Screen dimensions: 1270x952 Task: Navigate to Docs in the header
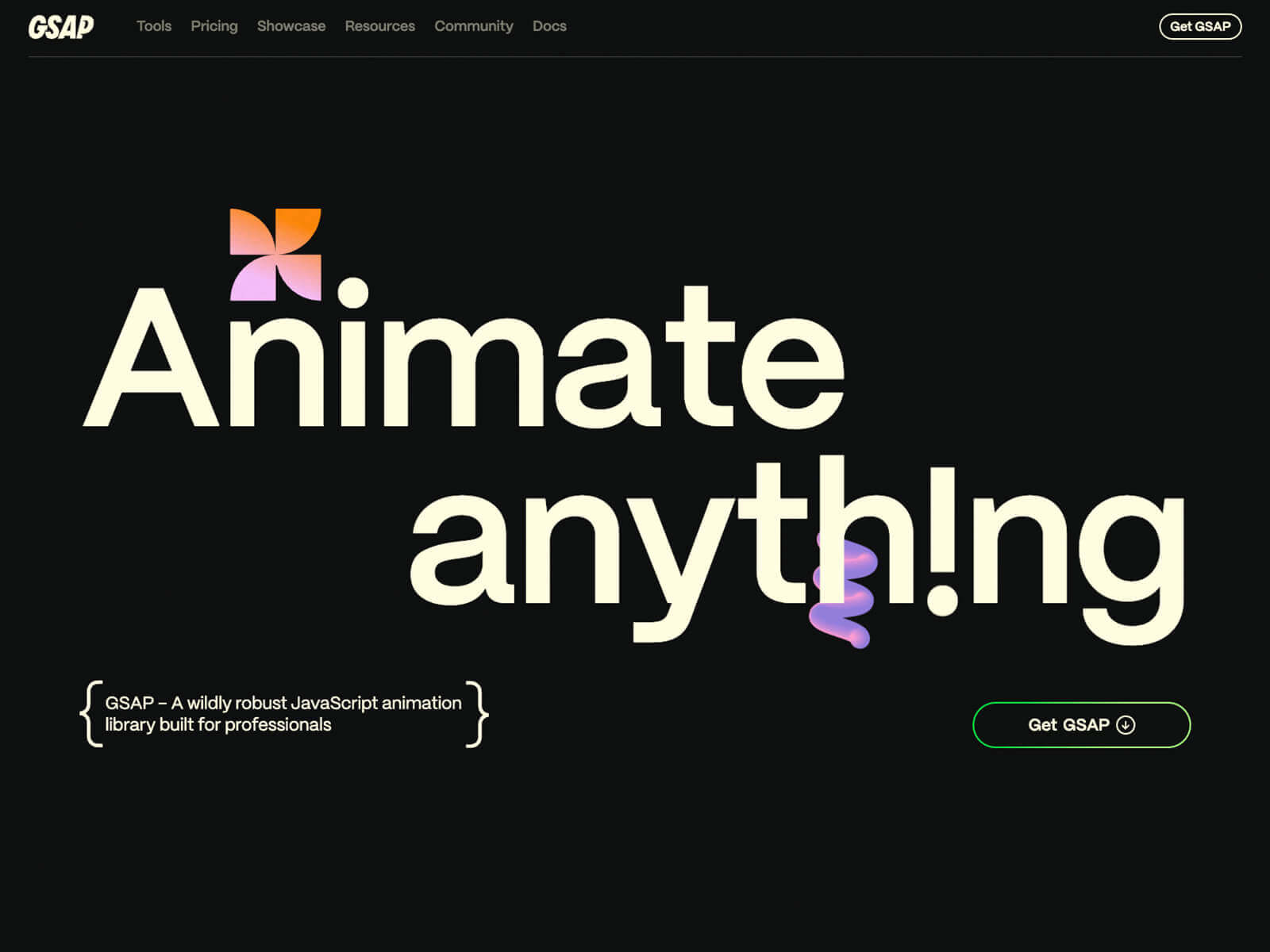(x=549, y=26)
